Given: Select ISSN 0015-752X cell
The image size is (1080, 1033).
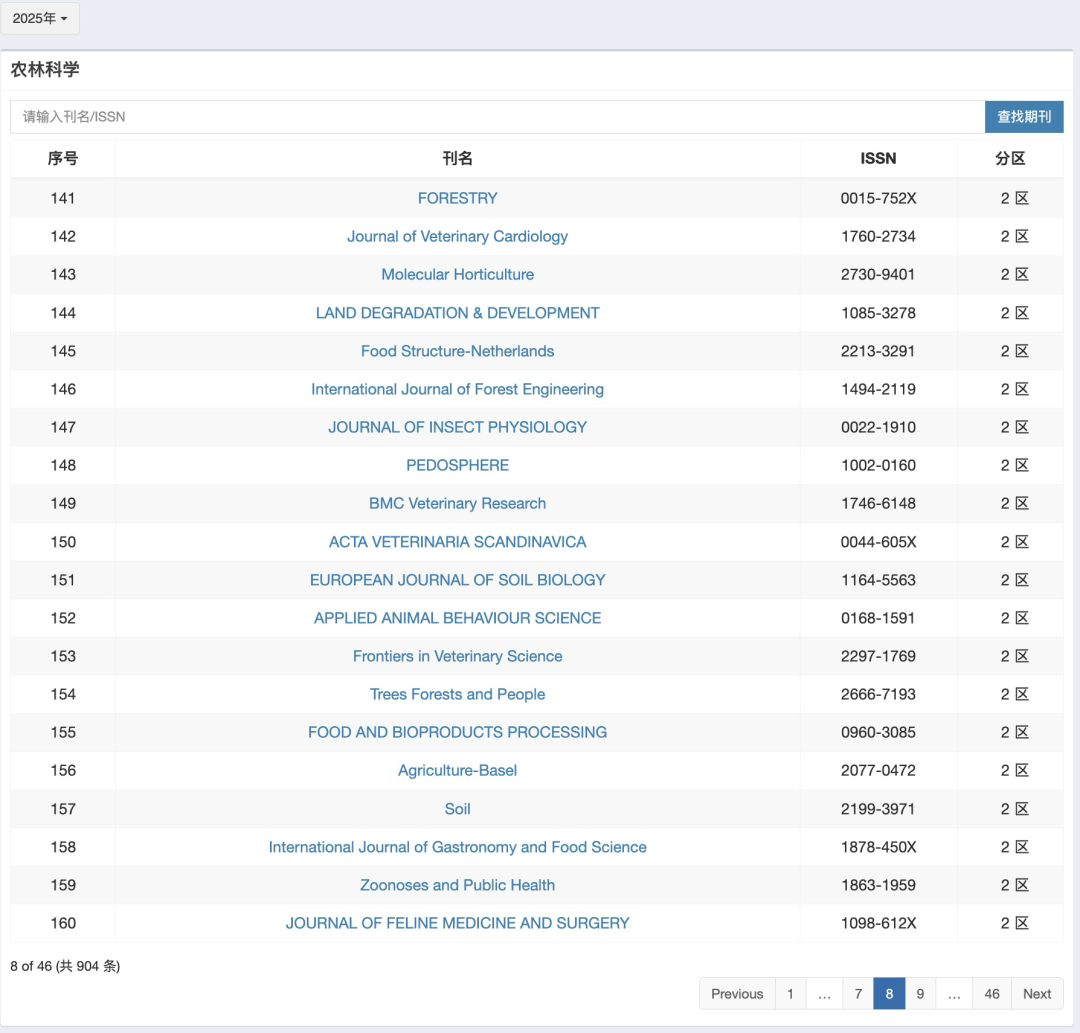Looking at the screenshot, I should (878, 198).
